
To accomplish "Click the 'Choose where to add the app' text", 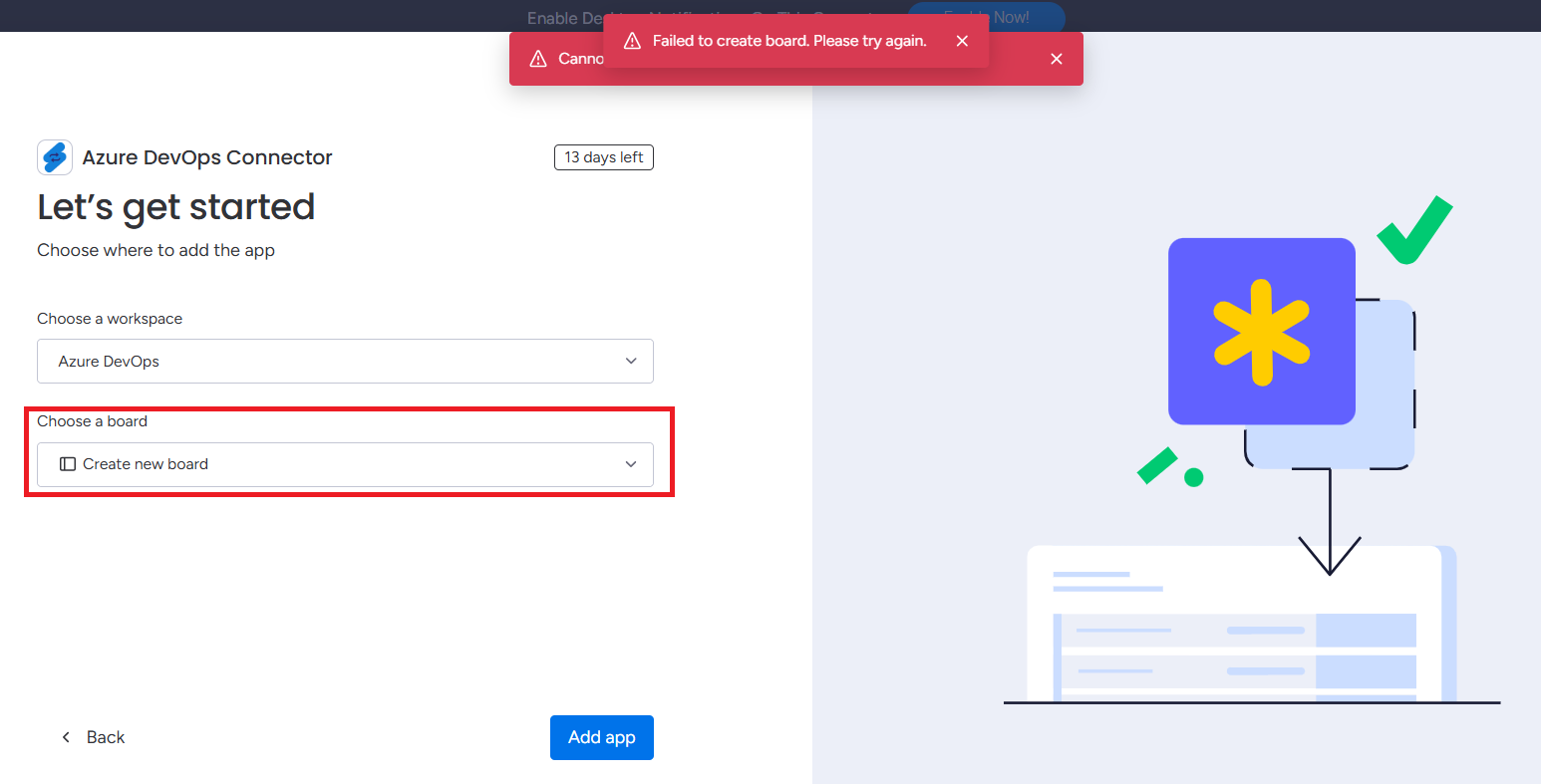I will click(x=156, y=250).
